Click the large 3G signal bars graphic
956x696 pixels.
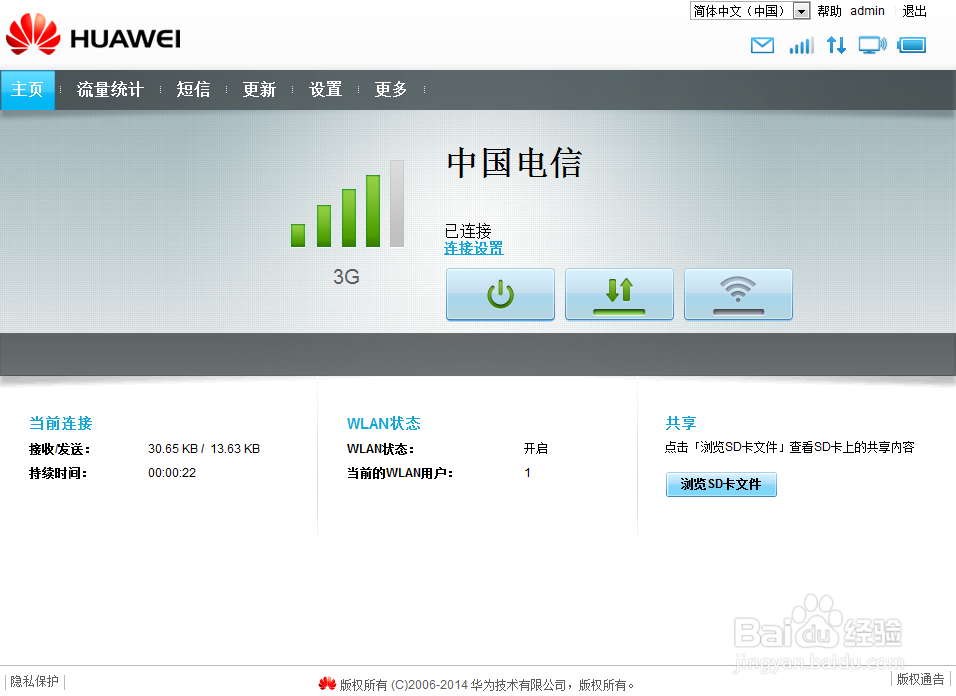pos(348,204)
